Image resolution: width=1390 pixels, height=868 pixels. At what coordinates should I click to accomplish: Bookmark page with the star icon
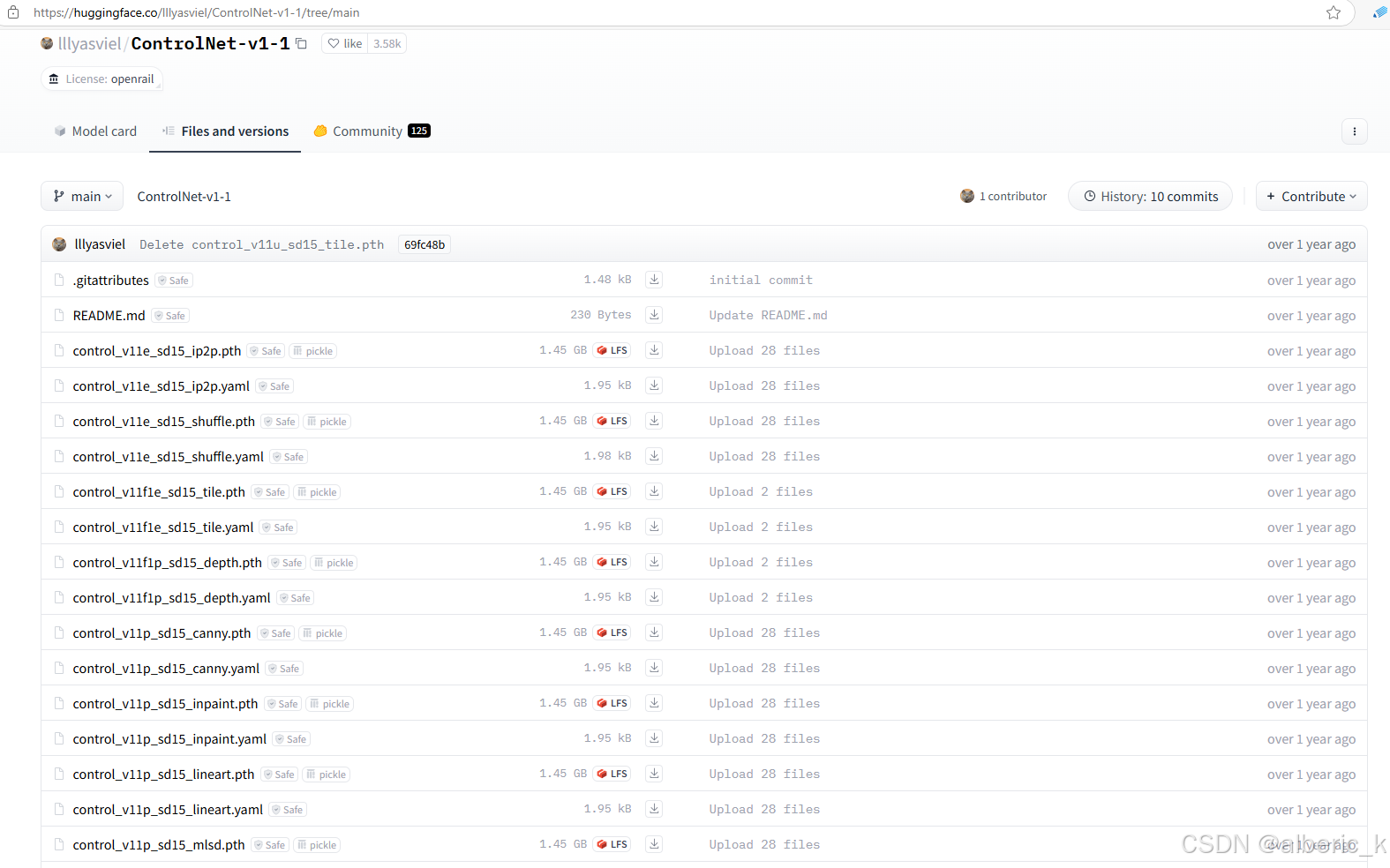click(x=1334, y=12)
